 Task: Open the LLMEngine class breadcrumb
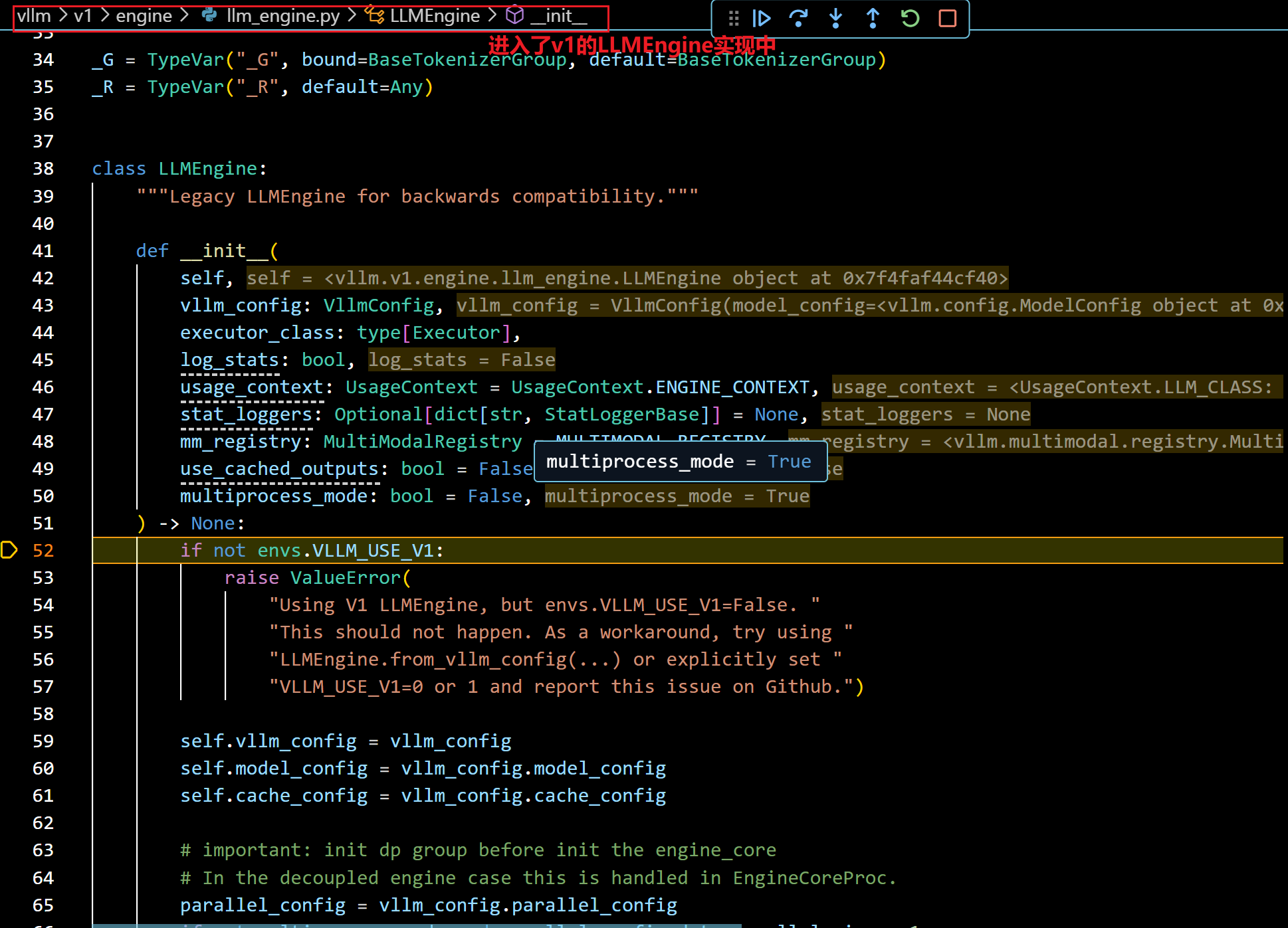pos(435,15)
